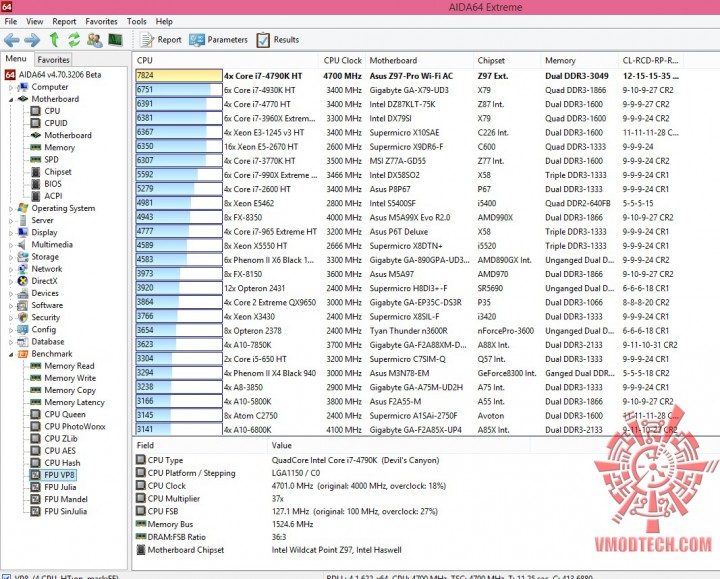
Task: Expand the Devices tree node
Action: pos(11,293)
